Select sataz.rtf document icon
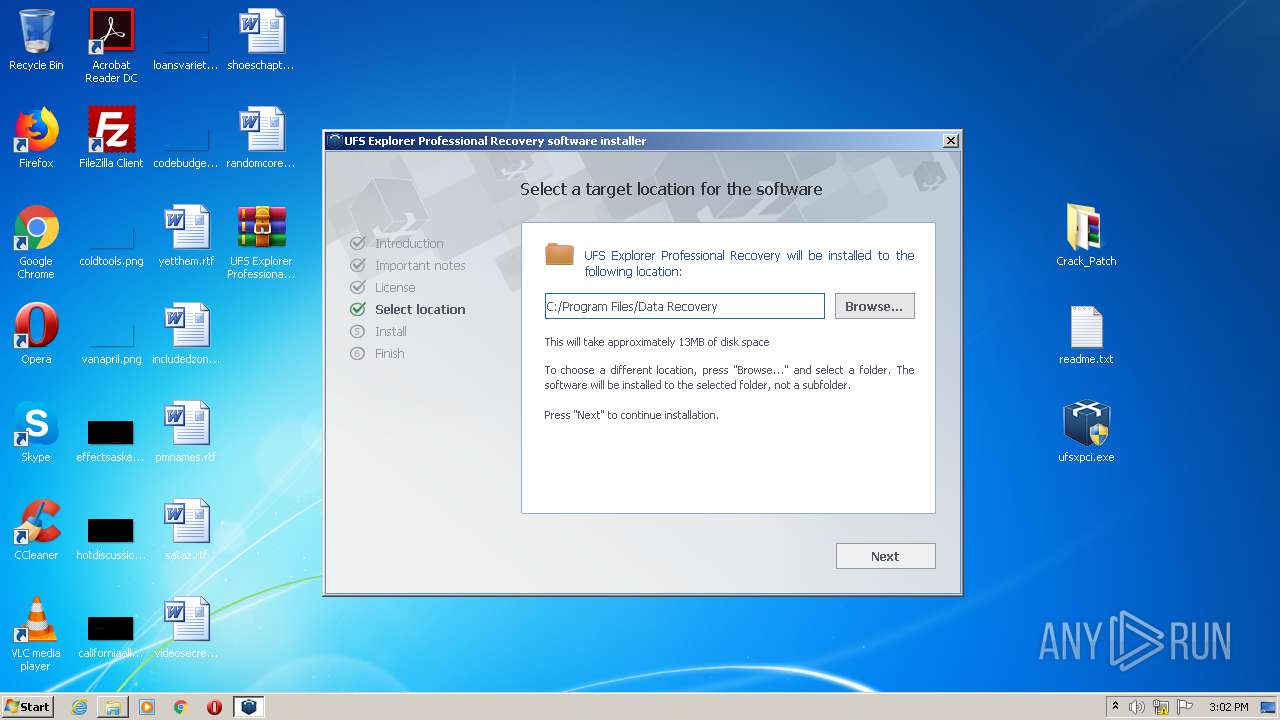1280x720 pixels. [x=186, y=530]
